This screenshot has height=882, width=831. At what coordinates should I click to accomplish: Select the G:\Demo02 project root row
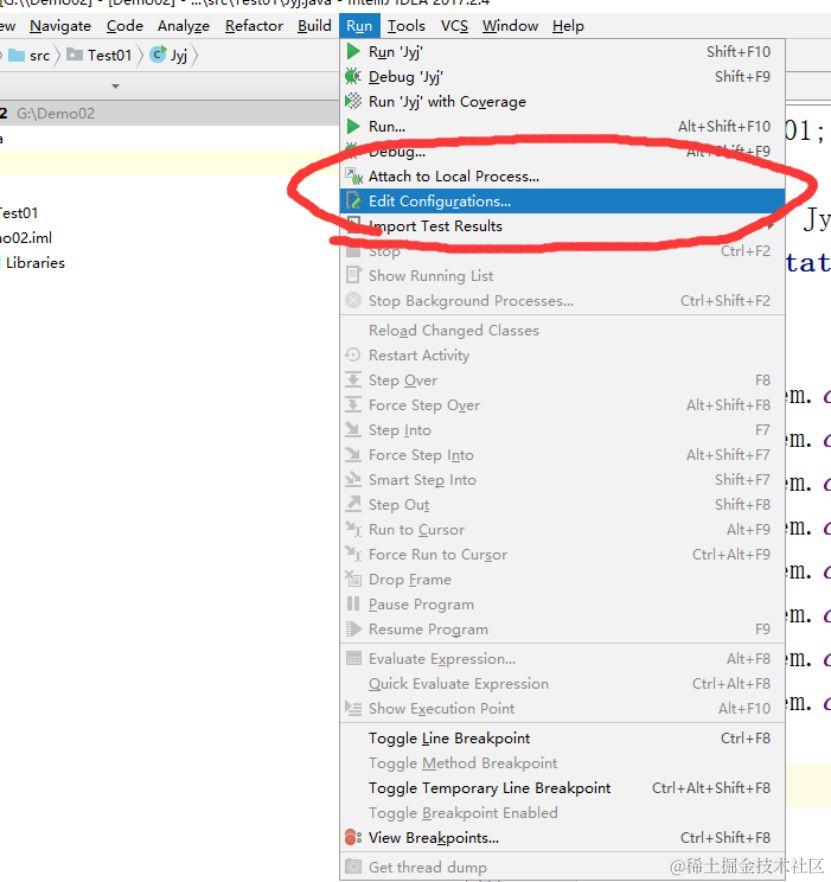169,113
